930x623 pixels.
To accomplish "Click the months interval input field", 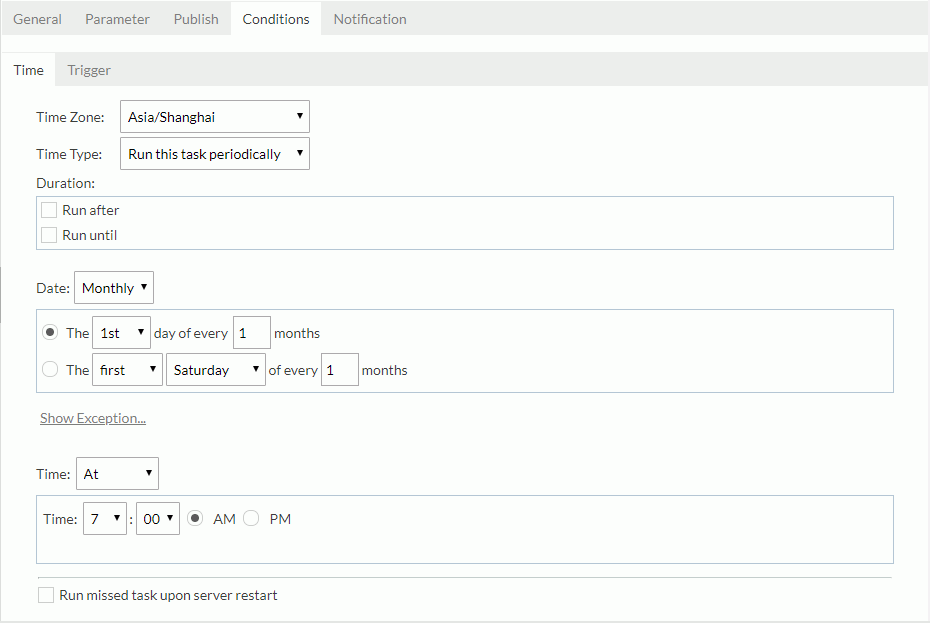I will point(251,332).
